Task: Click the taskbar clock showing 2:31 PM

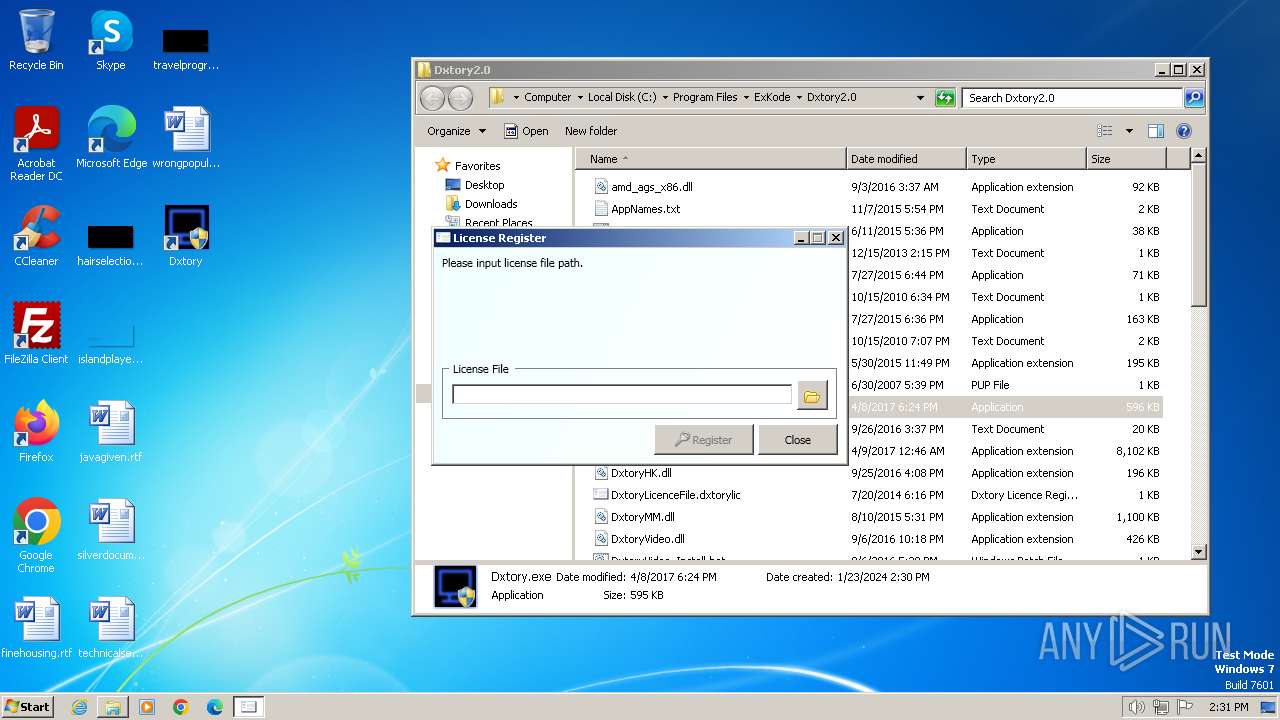Action: (x=1228, y=707)
